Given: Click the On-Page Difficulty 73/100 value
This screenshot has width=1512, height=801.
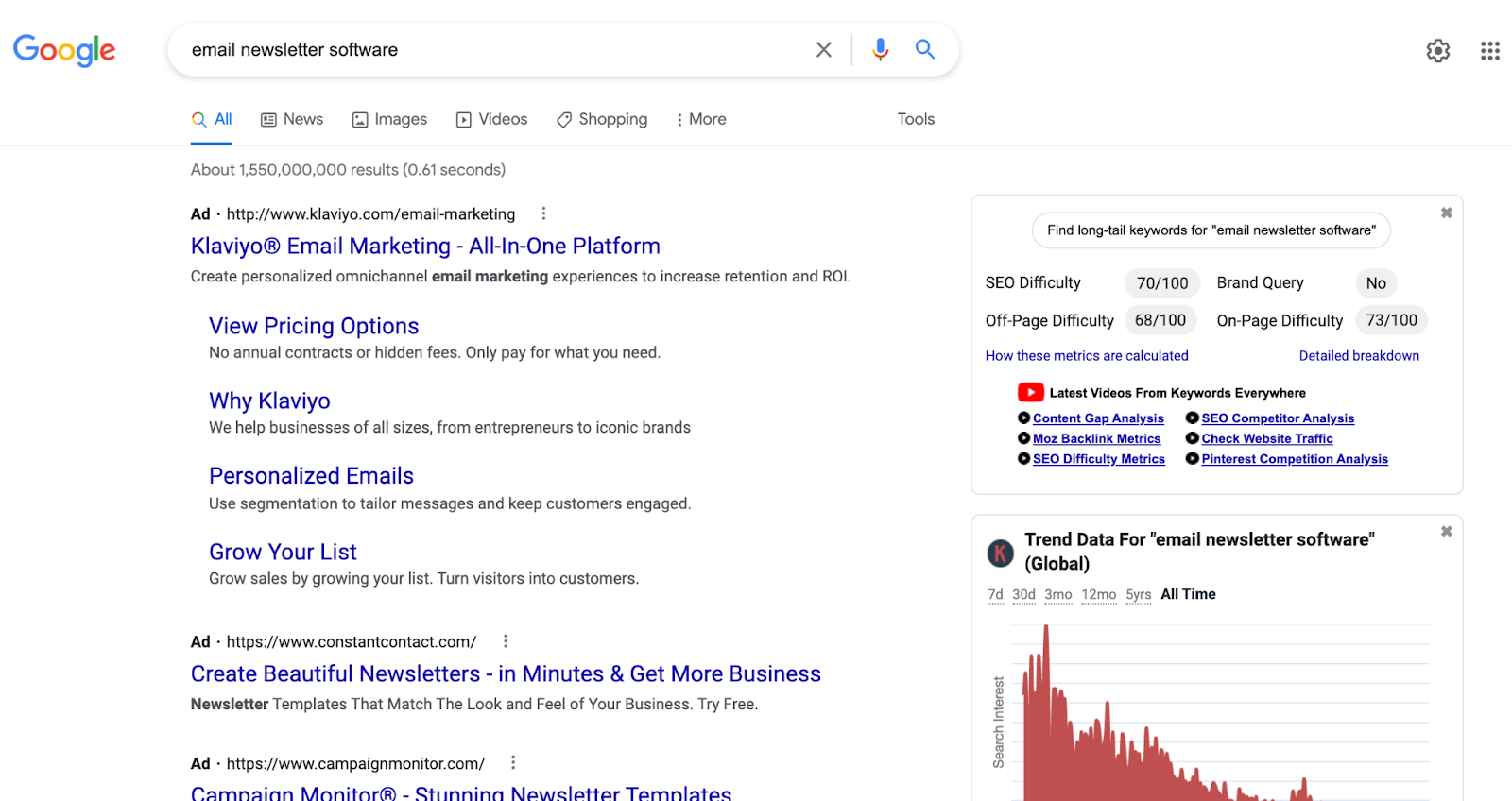Looking at the screenshot, I should click(x=1391, y=320).
